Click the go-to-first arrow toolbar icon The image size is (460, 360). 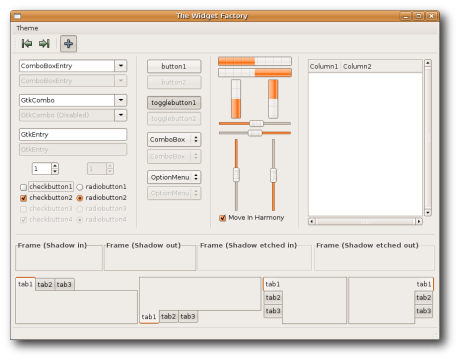(x=27, y=43)
